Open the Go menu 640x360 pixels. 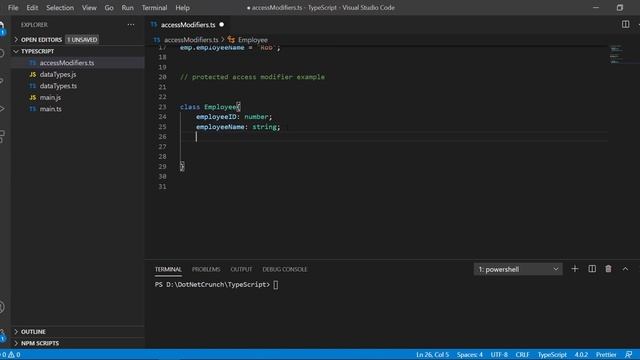pos(109,8)
